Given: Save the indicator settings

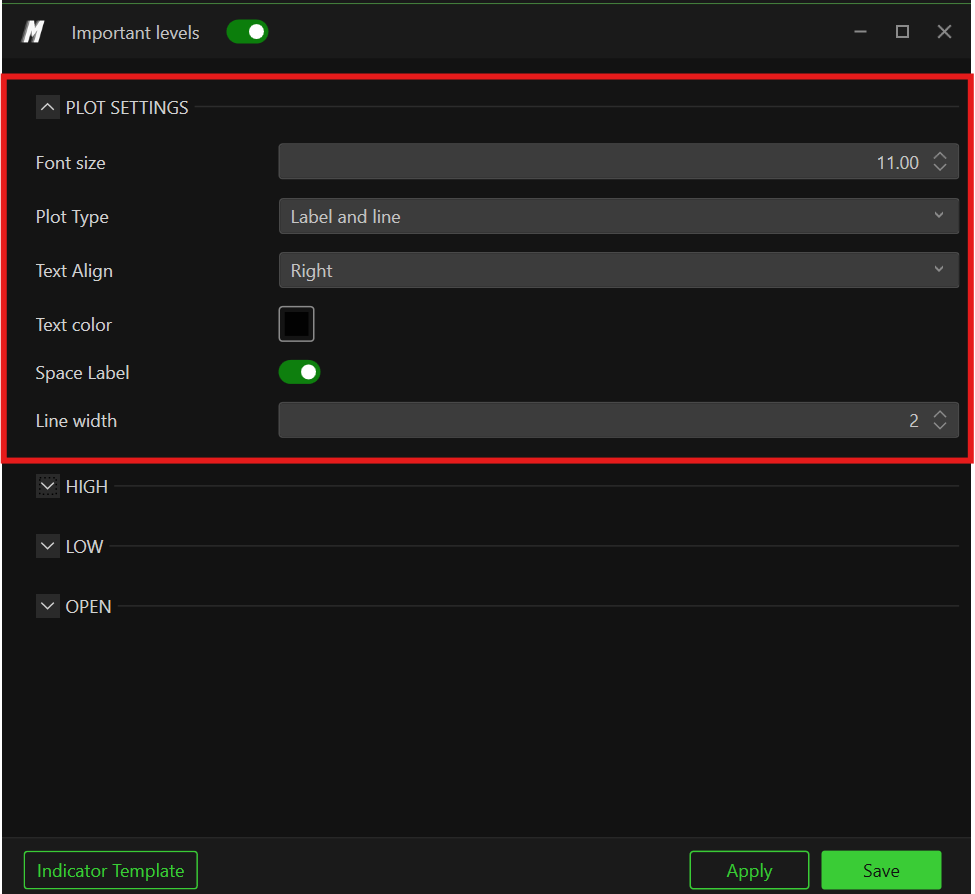Looking at the screenshot, I should tap(881, 870).
